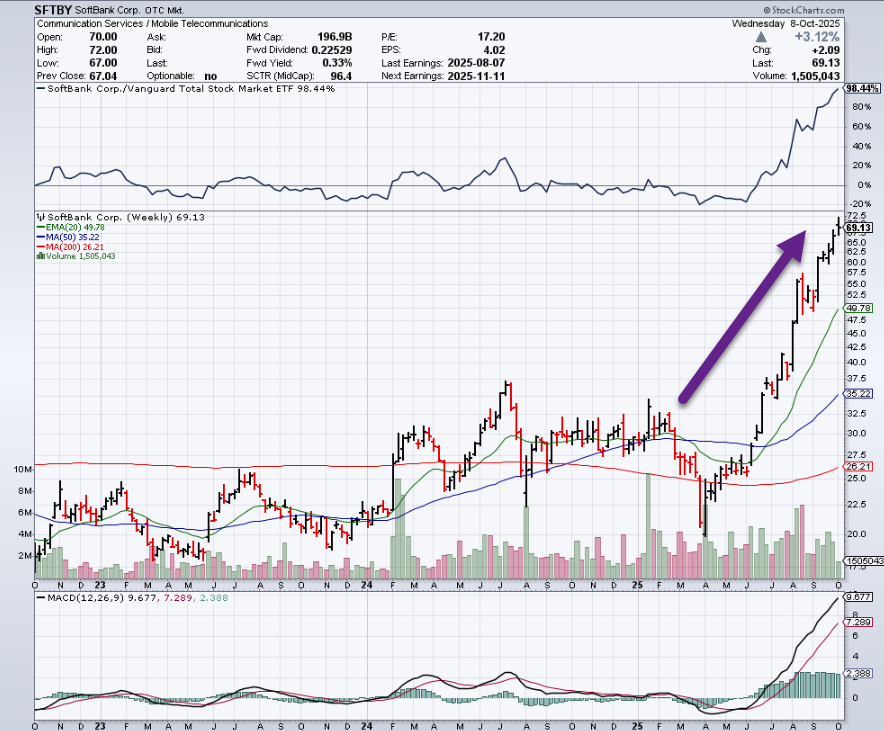Click the green EMA(20) legend line marker

40,226
